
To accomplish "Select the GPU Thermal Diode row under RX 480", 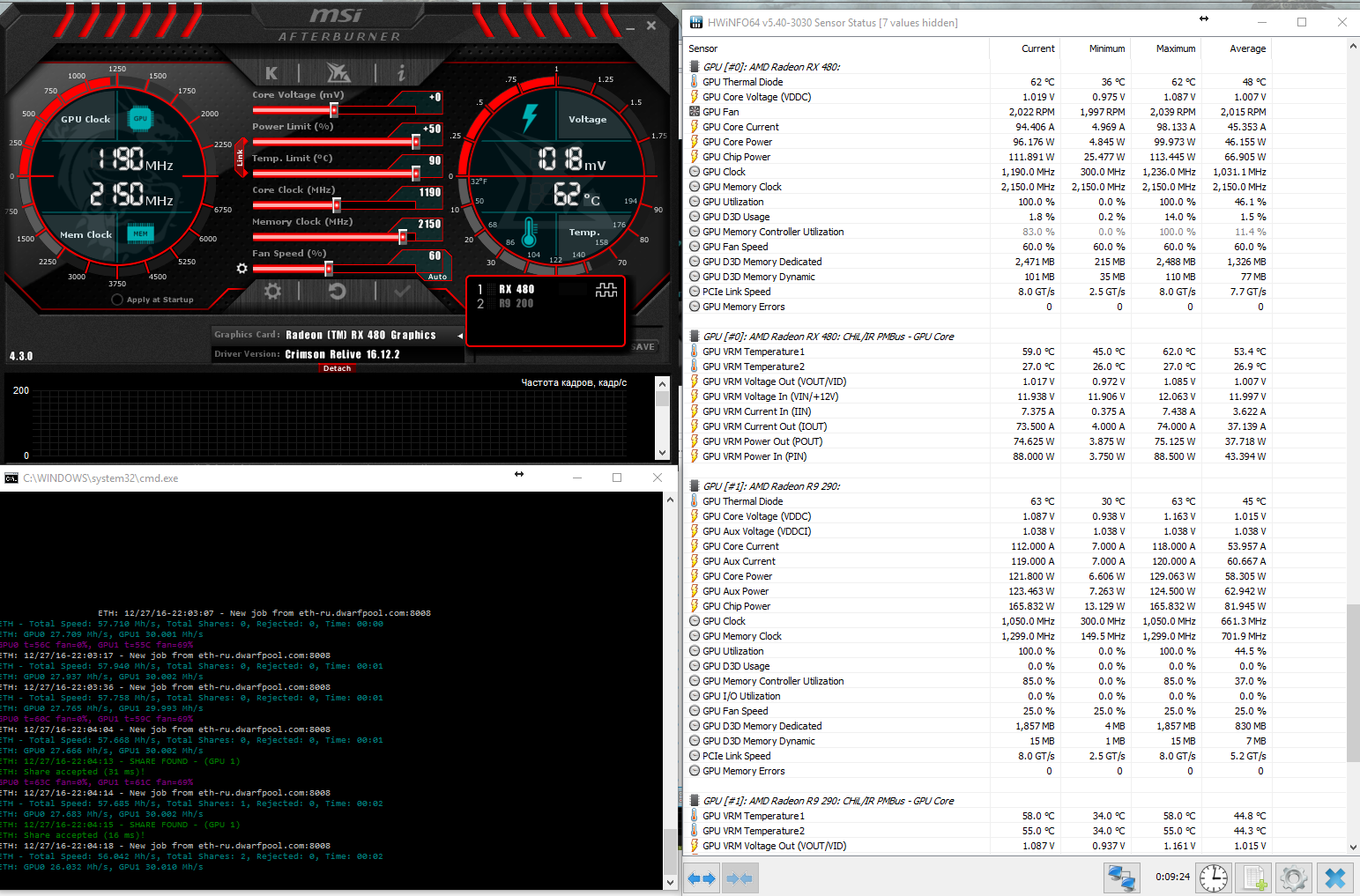I will point(978,82).
